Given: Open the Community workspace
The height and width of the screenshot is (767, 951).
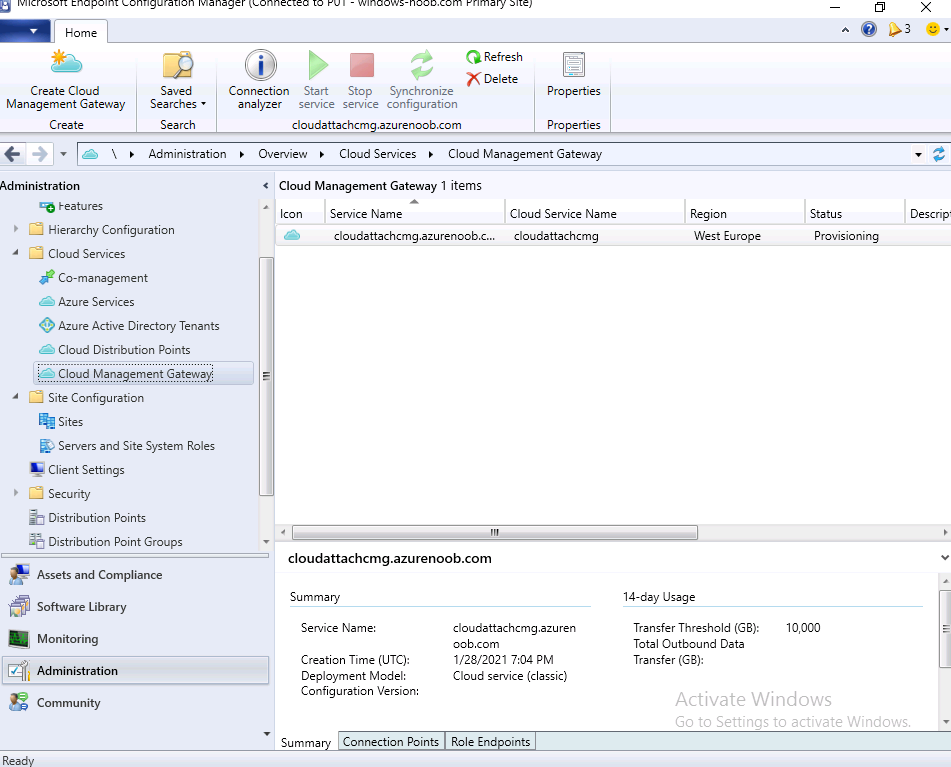Looking at the screenshot, I should (x=136, y=703).
